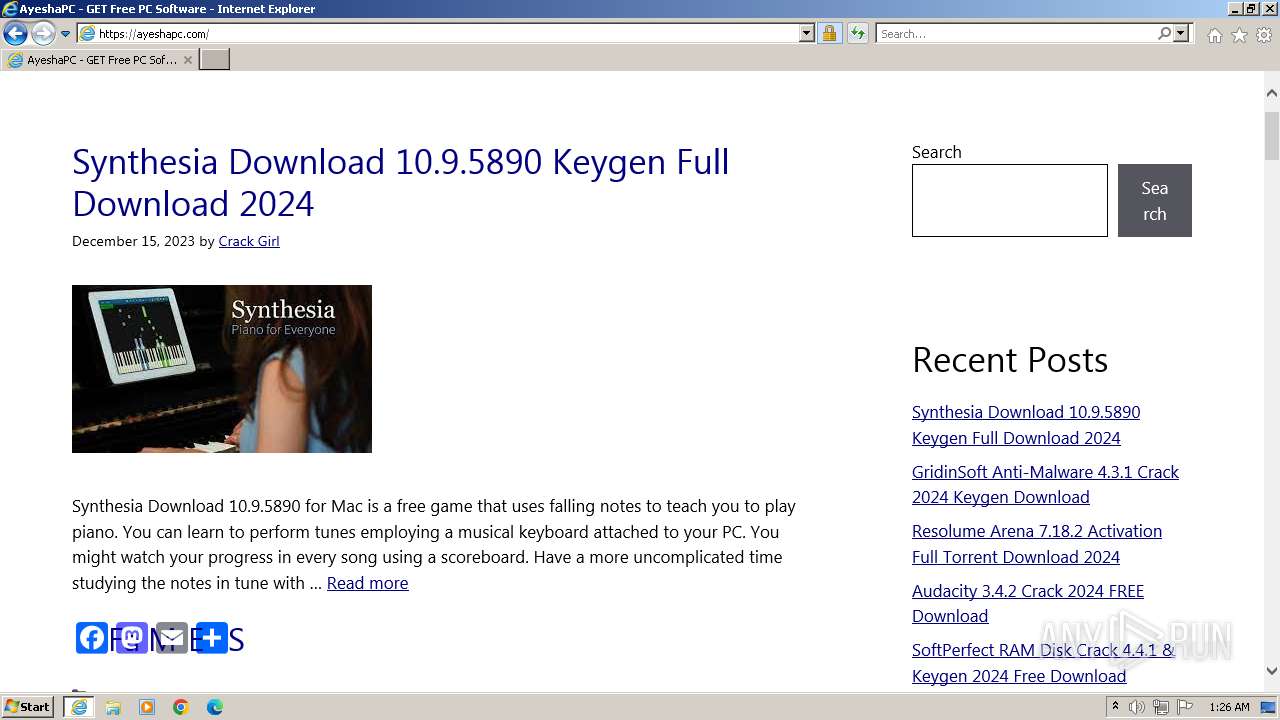Open the search provider dropdown

click(x=1181, y=33)
